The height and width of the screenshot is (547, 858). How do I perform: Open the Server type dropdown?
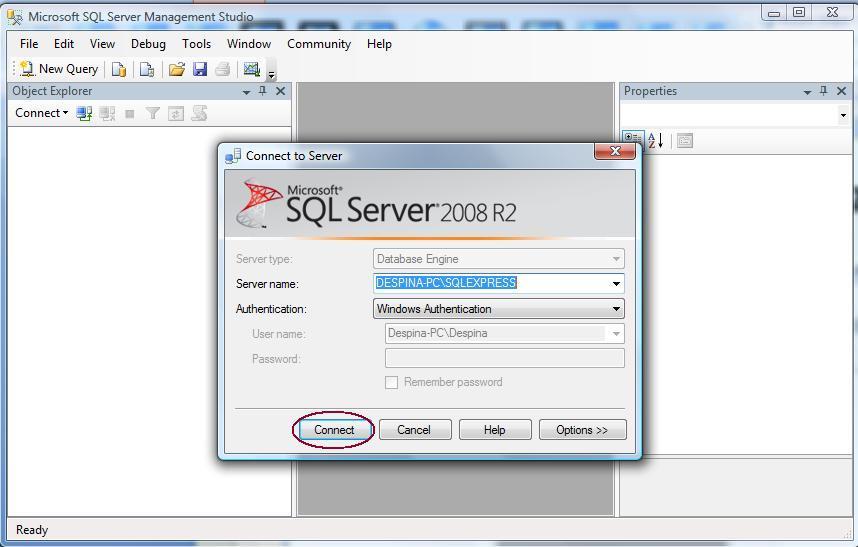(498, 259)
